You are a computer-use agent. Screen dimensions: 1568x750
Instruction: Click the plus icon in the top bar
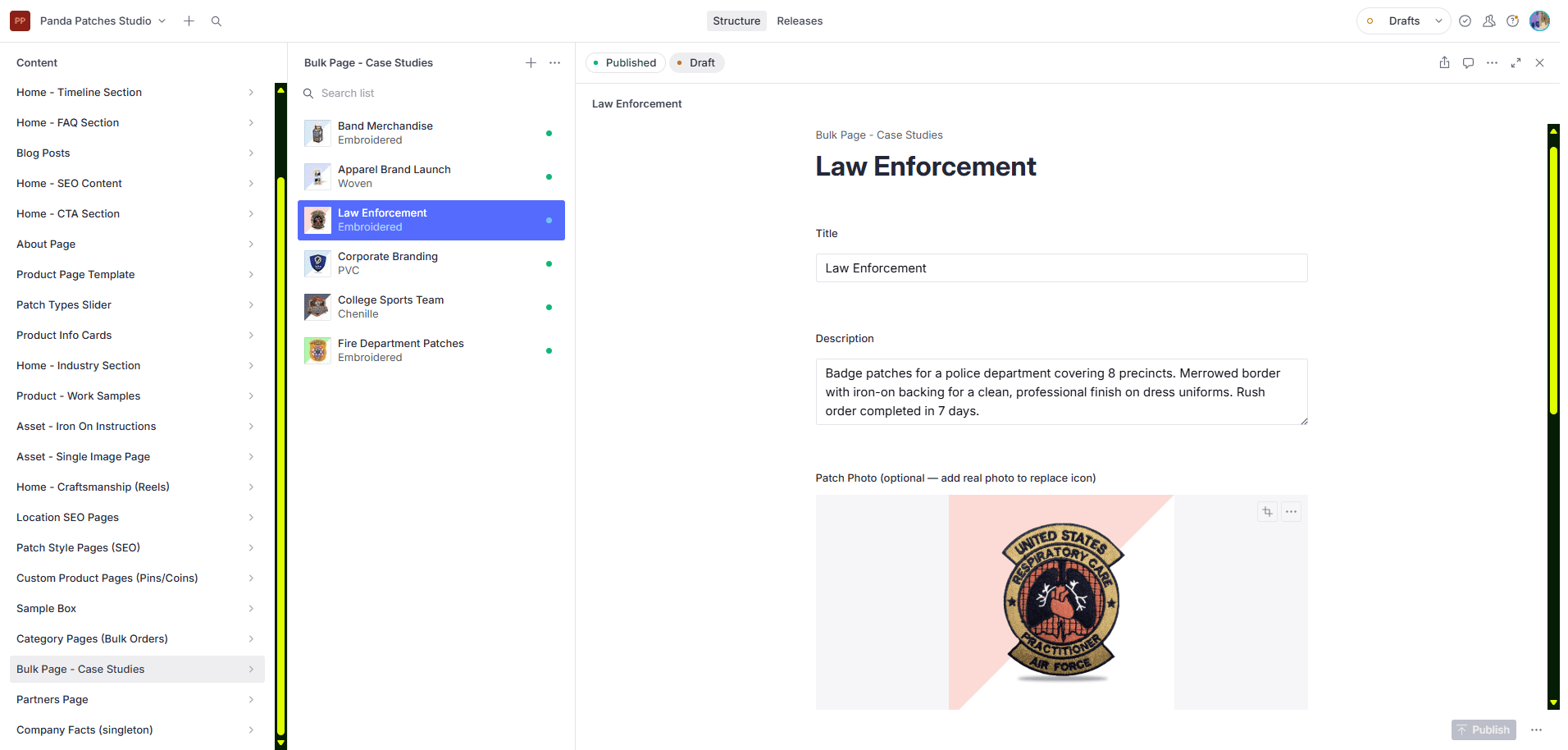point(189,21)
